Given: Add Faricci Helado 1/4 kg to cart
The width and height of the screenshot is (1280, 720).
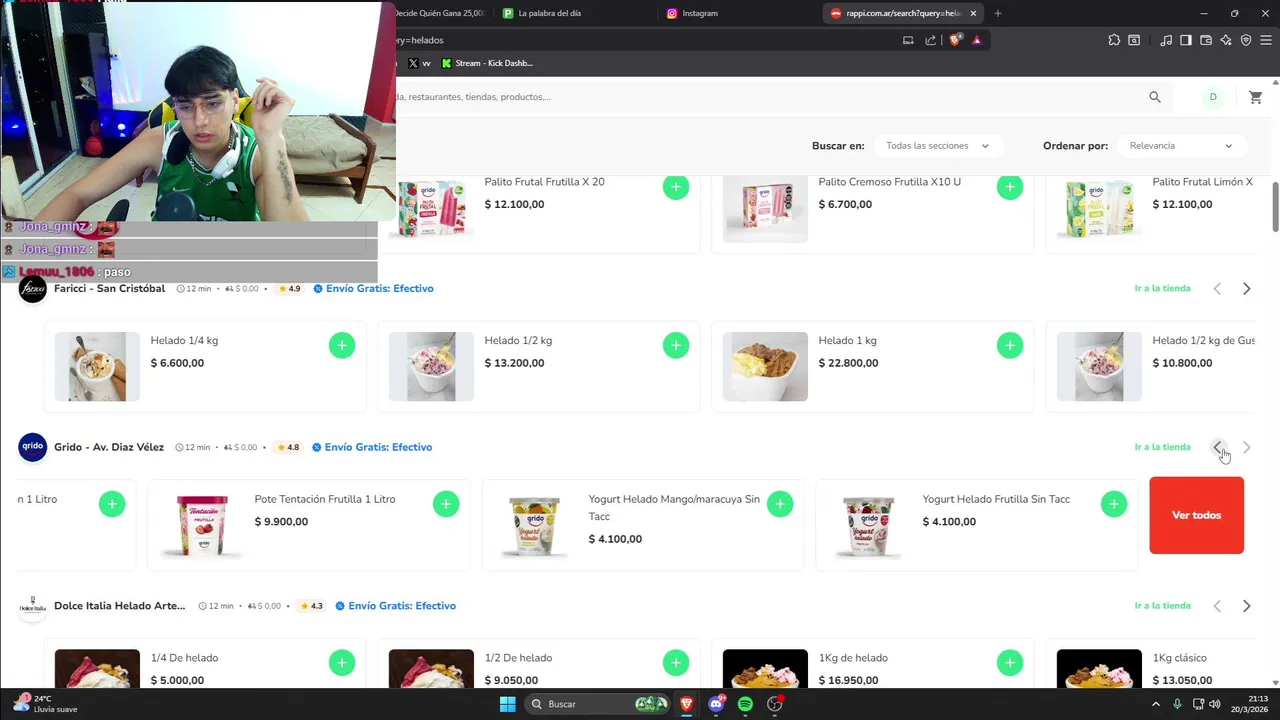Looking at the screenshot, I should coord(342,346).
